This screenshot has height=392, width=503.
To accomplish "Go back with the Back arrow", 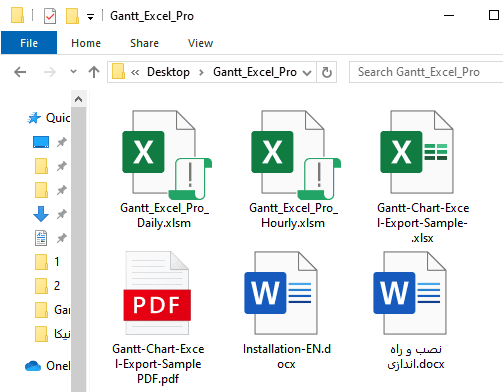I will click(x=20, y=72).
